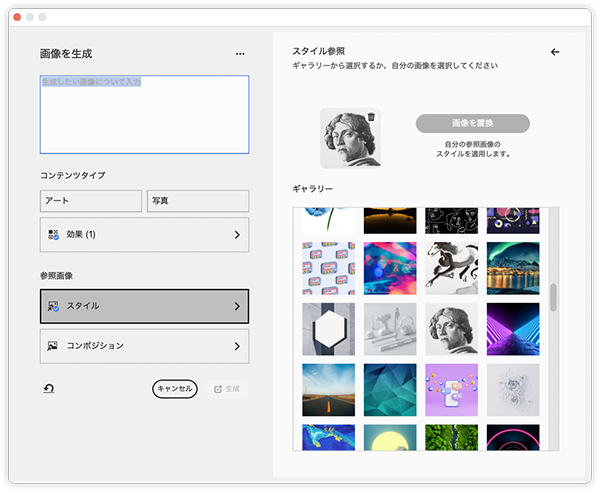
Task: Select the 写真 content type
Action: click(x=197, y=201)
